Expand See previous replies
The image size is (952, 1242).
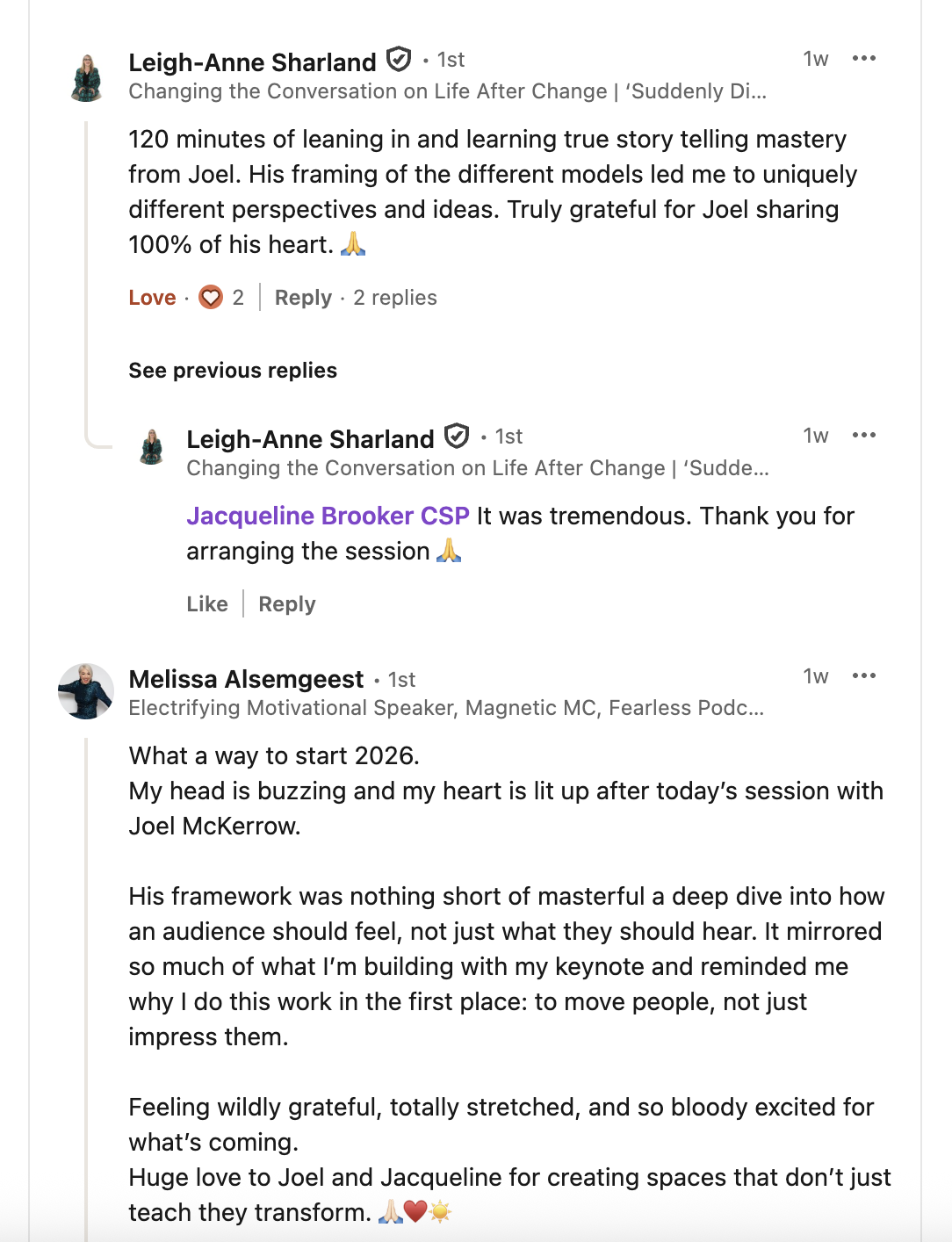coord(233,371)
